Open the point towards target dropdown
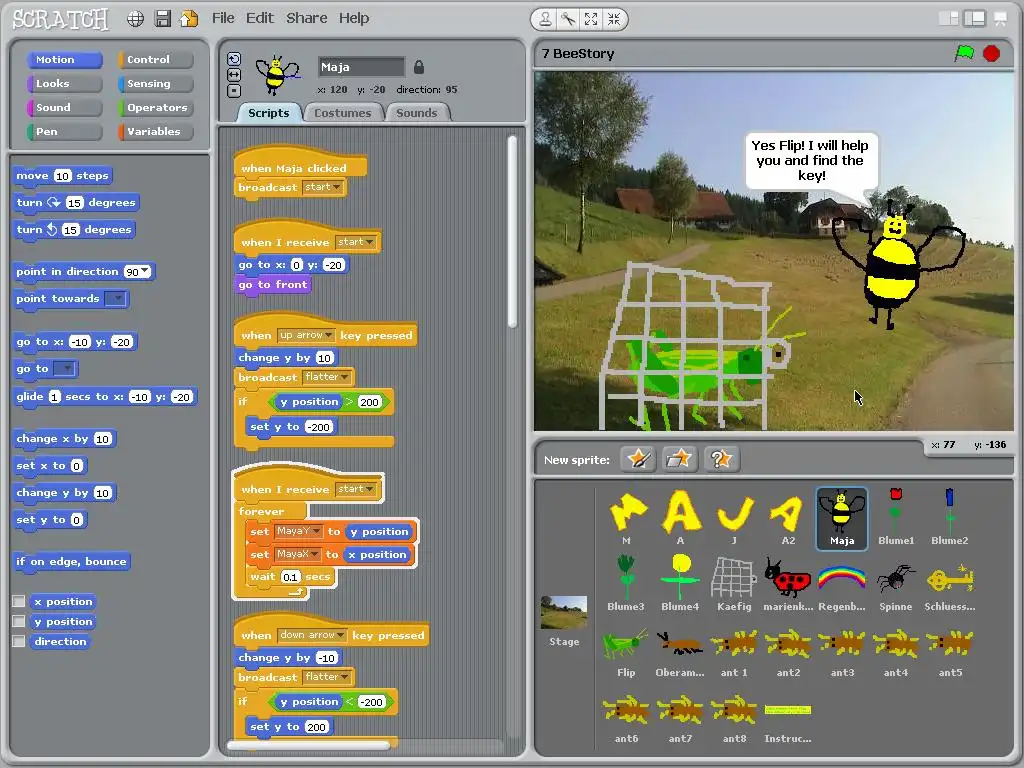1024x768 pixels. (116, 298)
